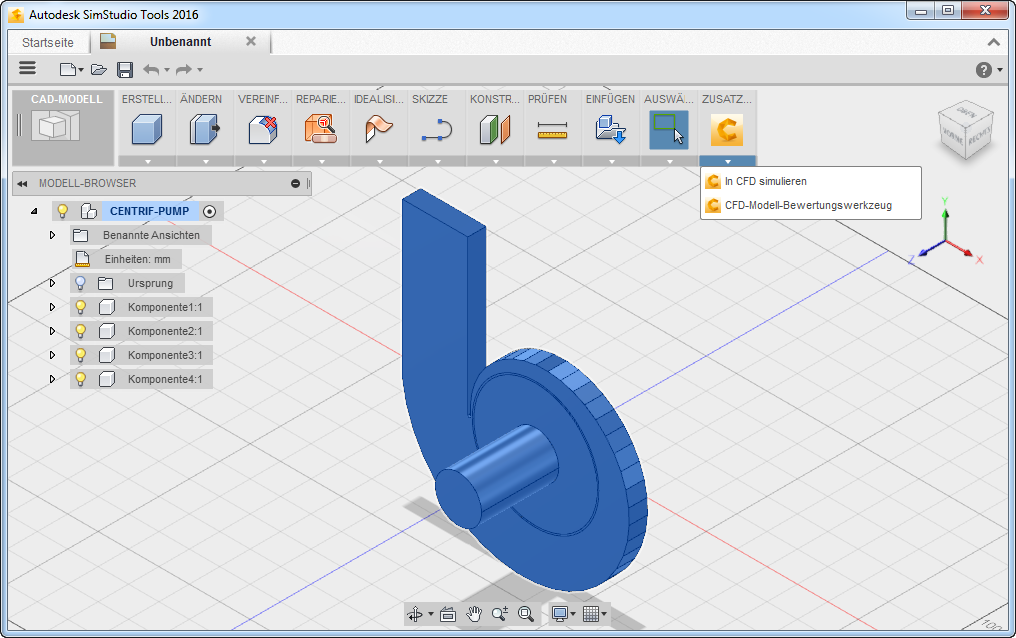Undo the last action
Viewport: 1016px width, 638px height.
pyautogui.click(x=151, y=69)
